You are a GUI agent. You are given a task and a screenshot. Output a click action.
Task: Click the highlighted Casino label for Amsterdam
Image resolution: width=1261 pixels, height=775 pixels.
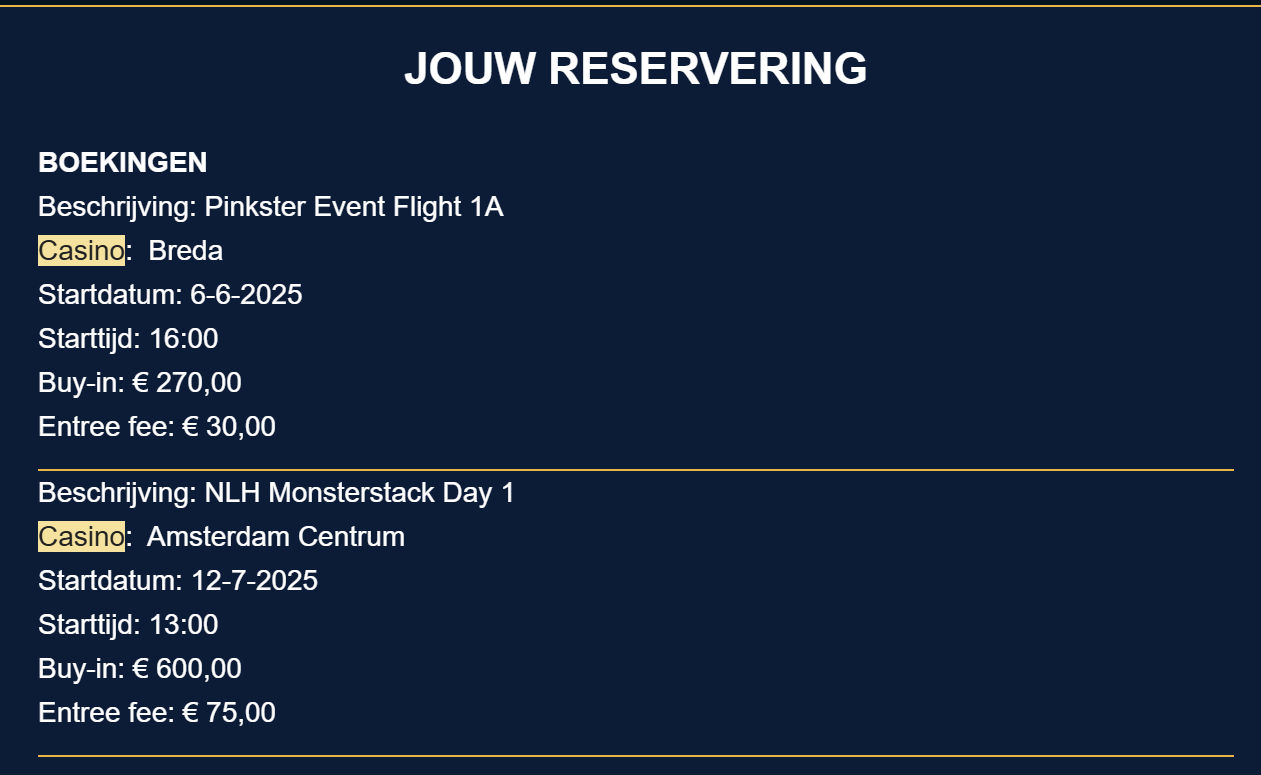[x=81, y=537]
